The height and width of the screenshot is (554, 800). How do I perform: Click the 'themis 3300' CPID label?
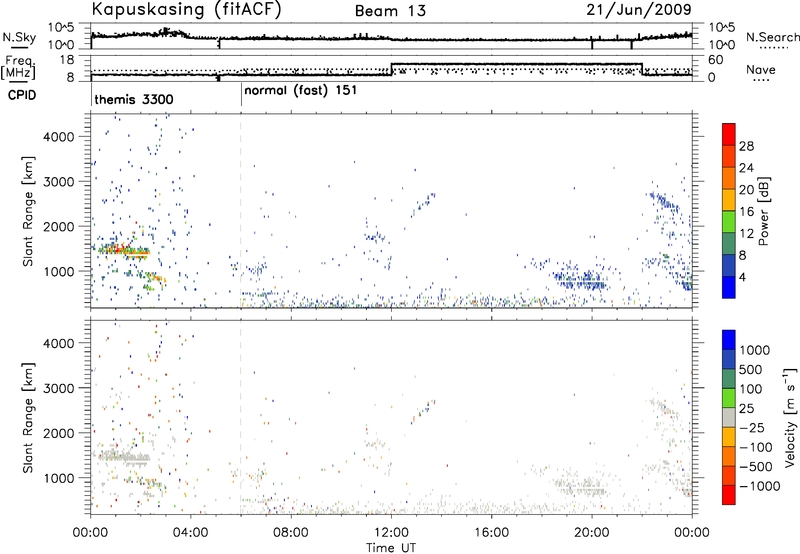point(134,99)
